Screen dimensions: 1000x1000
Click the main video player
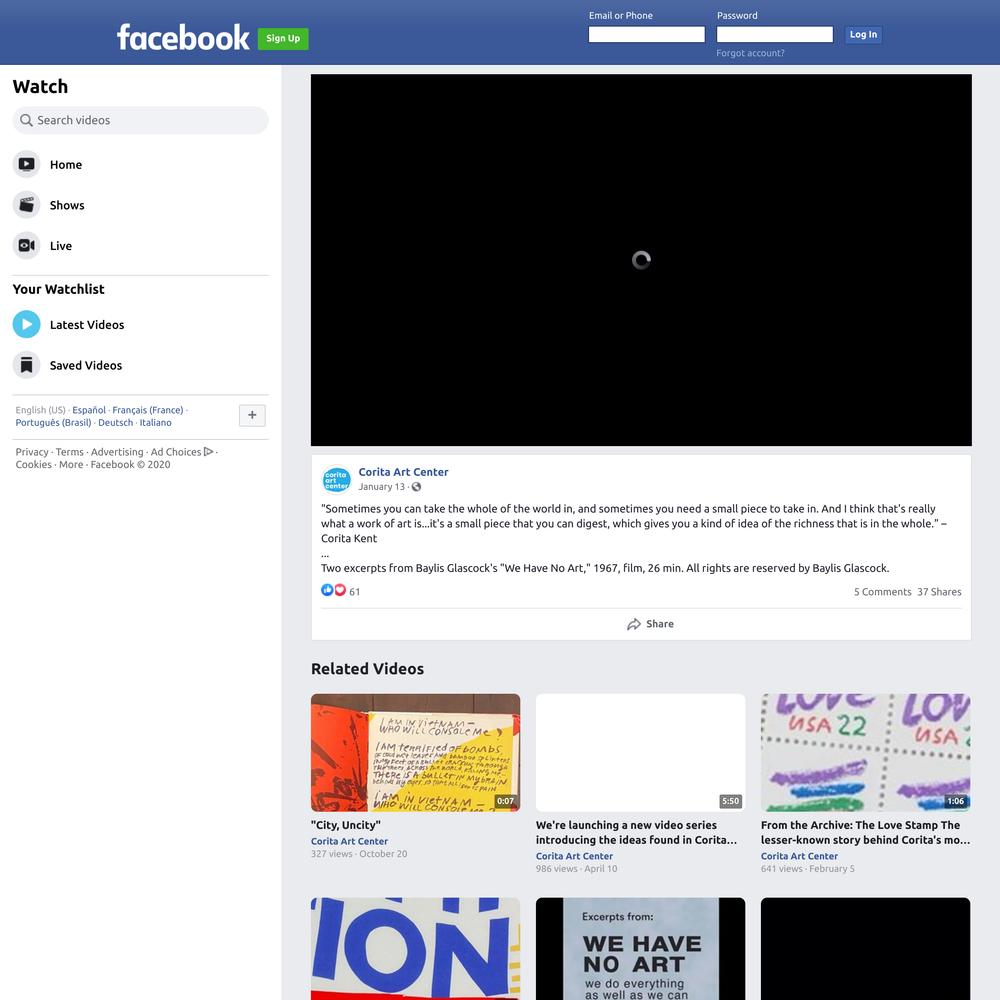641,260
